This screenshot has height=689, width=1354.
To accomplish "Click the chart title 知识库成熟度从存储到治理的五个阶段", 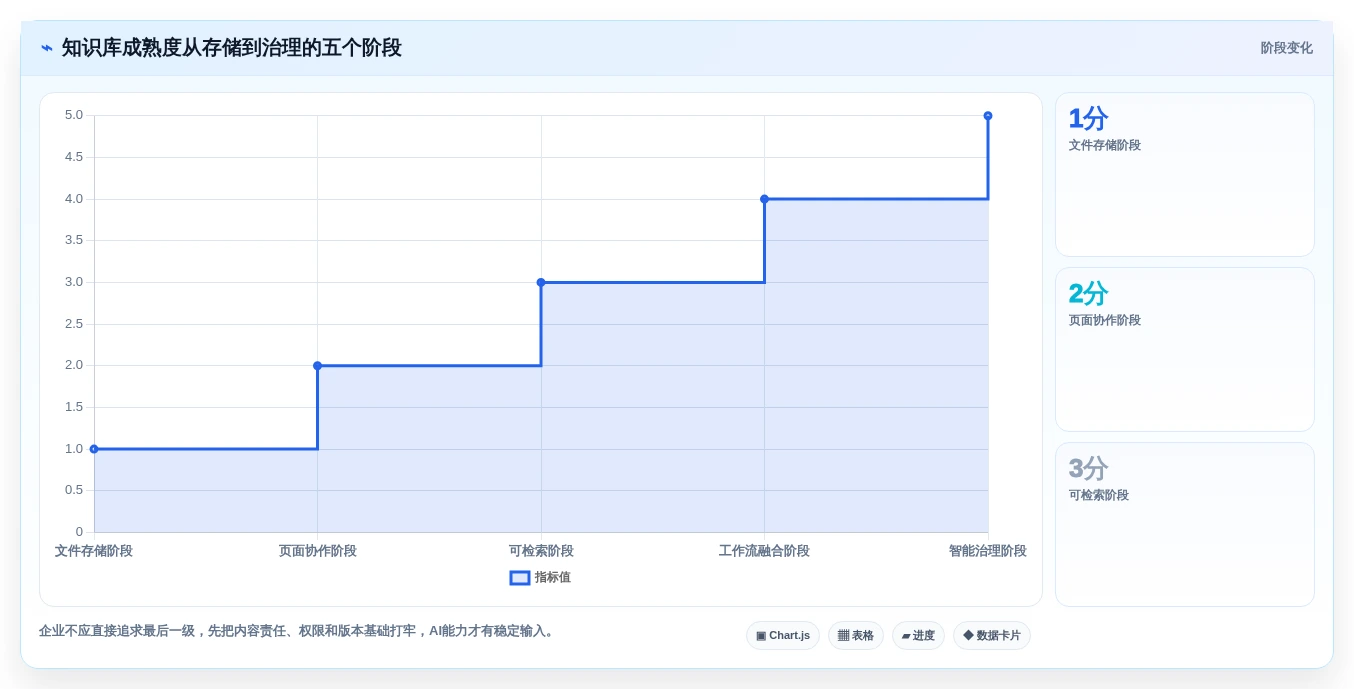I will 232,48.
